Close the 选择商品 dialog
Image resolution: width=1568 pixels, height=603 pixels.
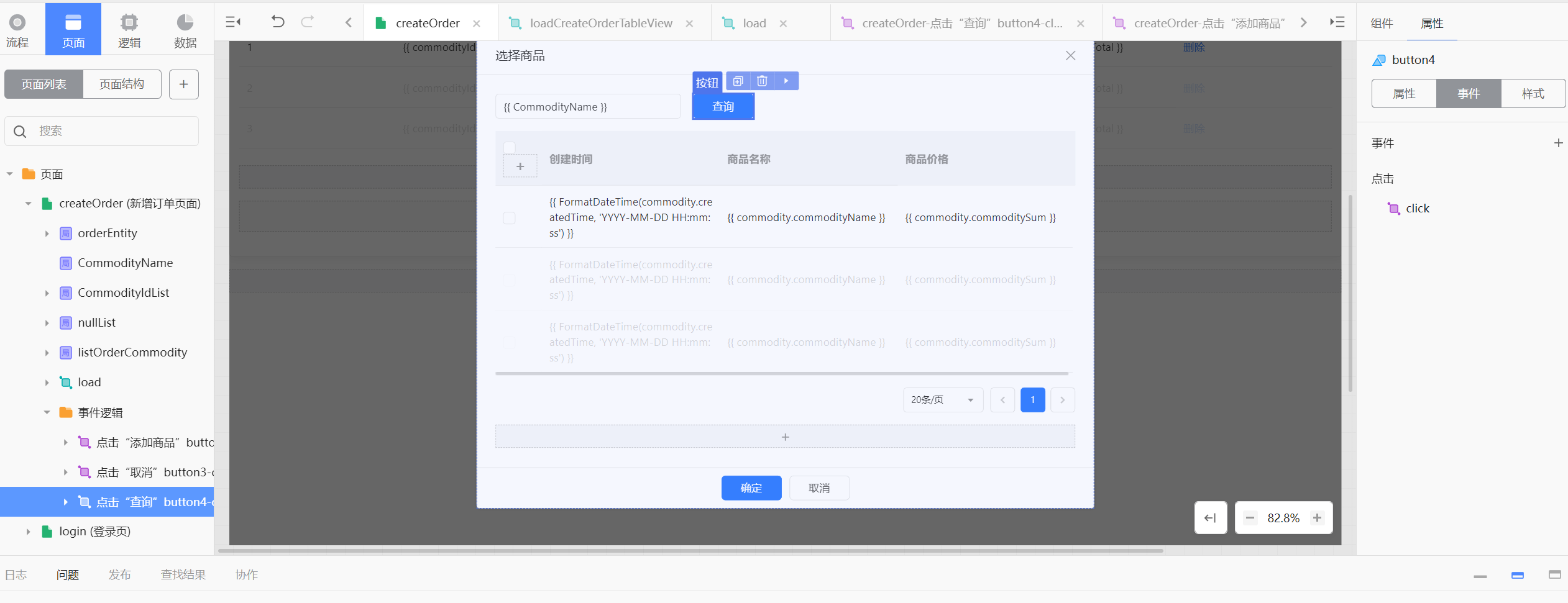[x=1070, y=56]
